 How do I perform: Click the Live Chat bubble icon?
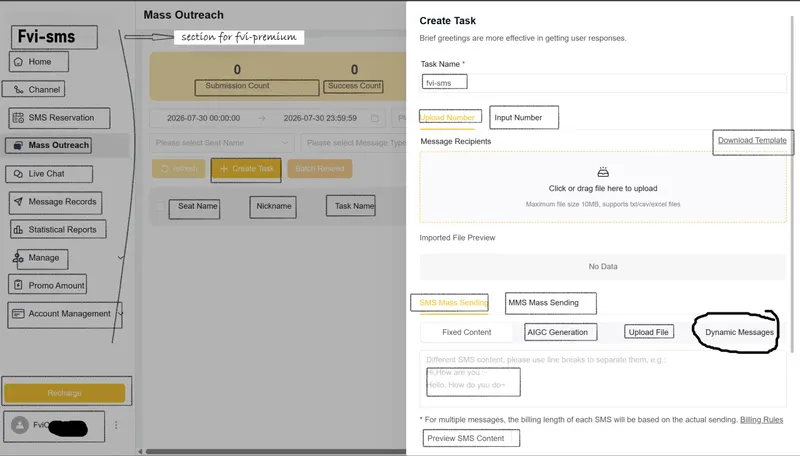tap(18, 174)
